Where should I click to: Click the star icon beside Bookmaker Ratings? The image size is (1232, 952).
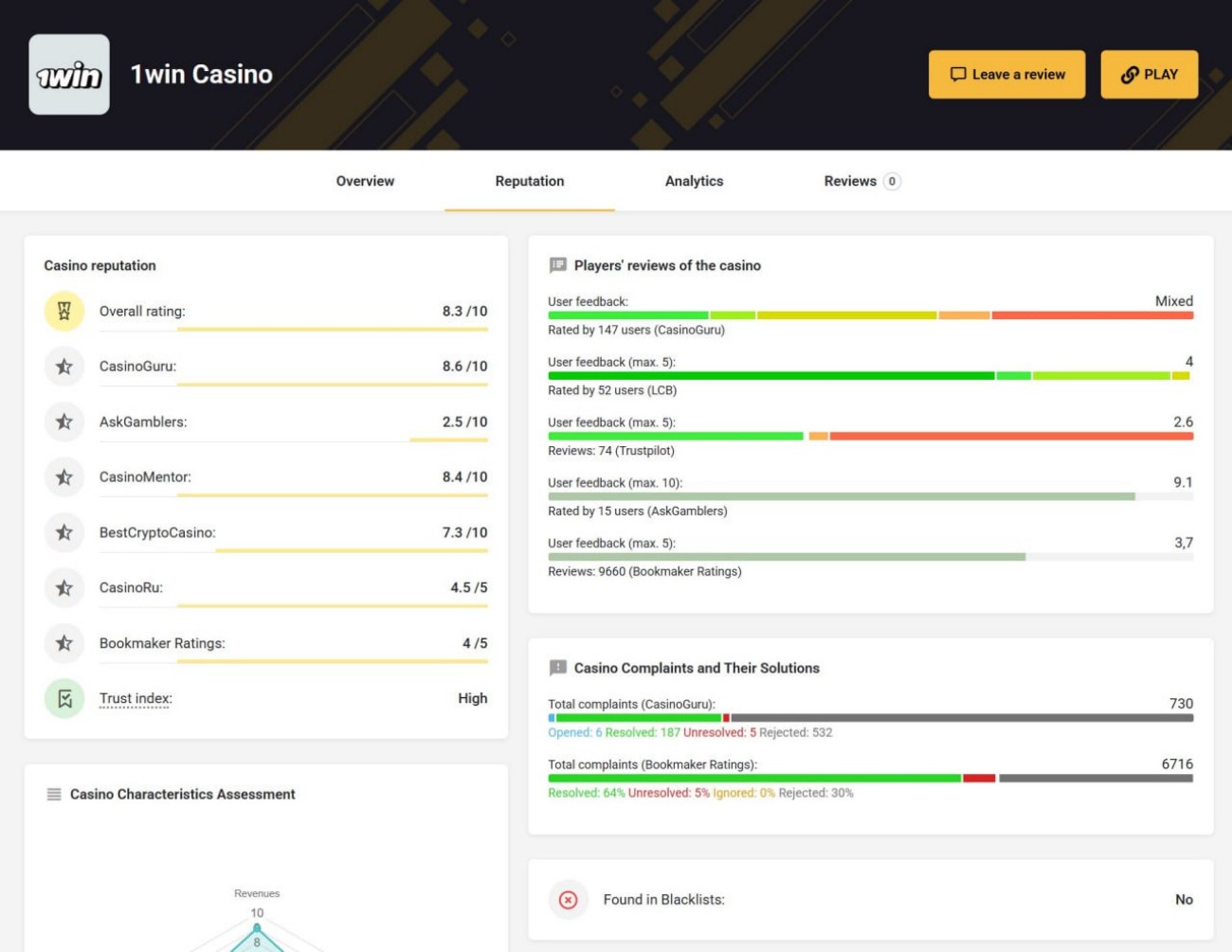click(x=64, y=643)
